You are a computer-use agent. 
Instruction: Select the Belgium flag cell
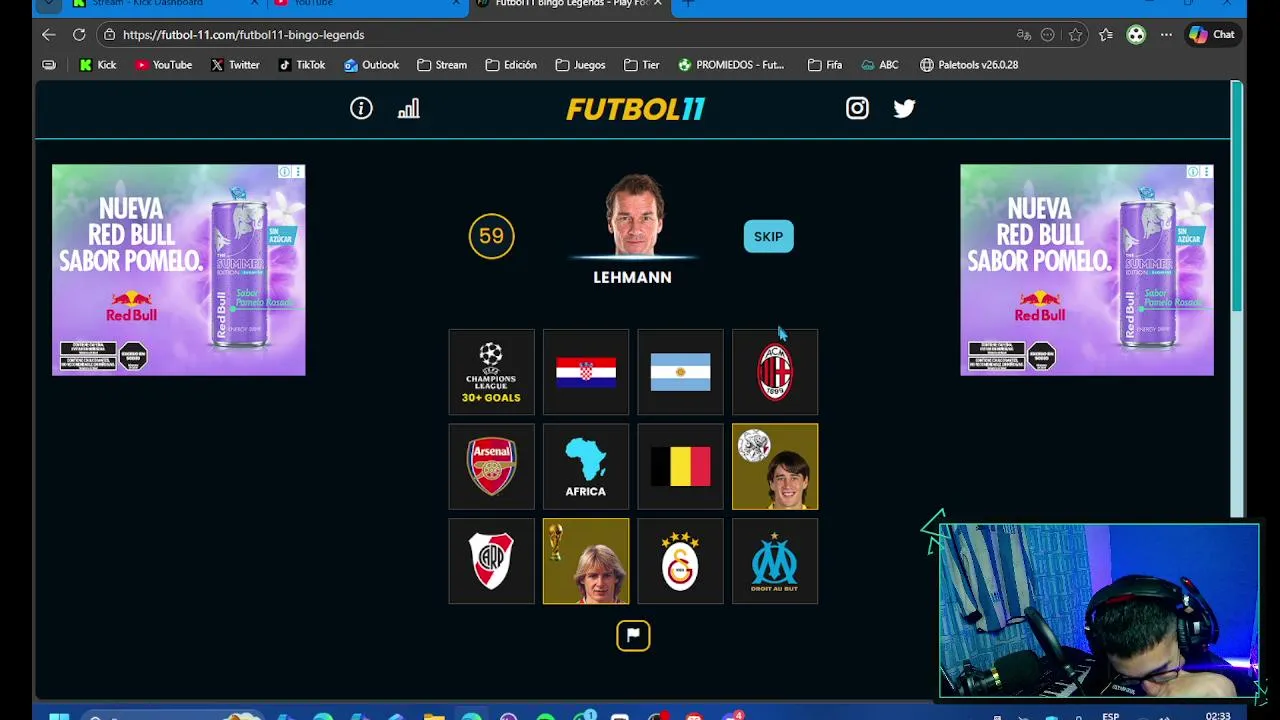680,467
